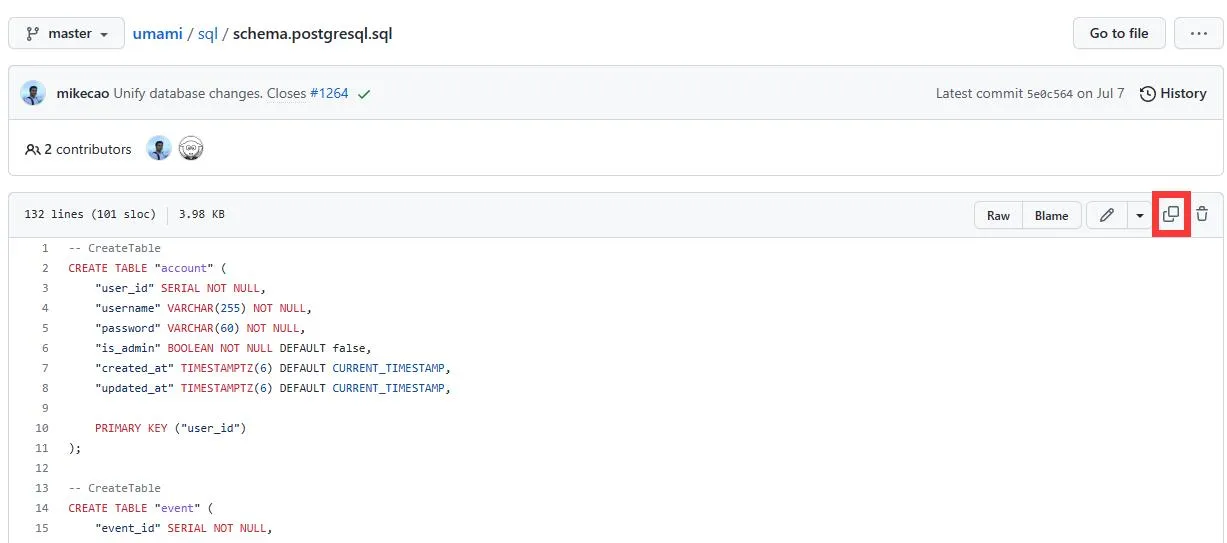
Task: Click PRIMARY KEY ("user_id") code line
Action: point(170,428)
